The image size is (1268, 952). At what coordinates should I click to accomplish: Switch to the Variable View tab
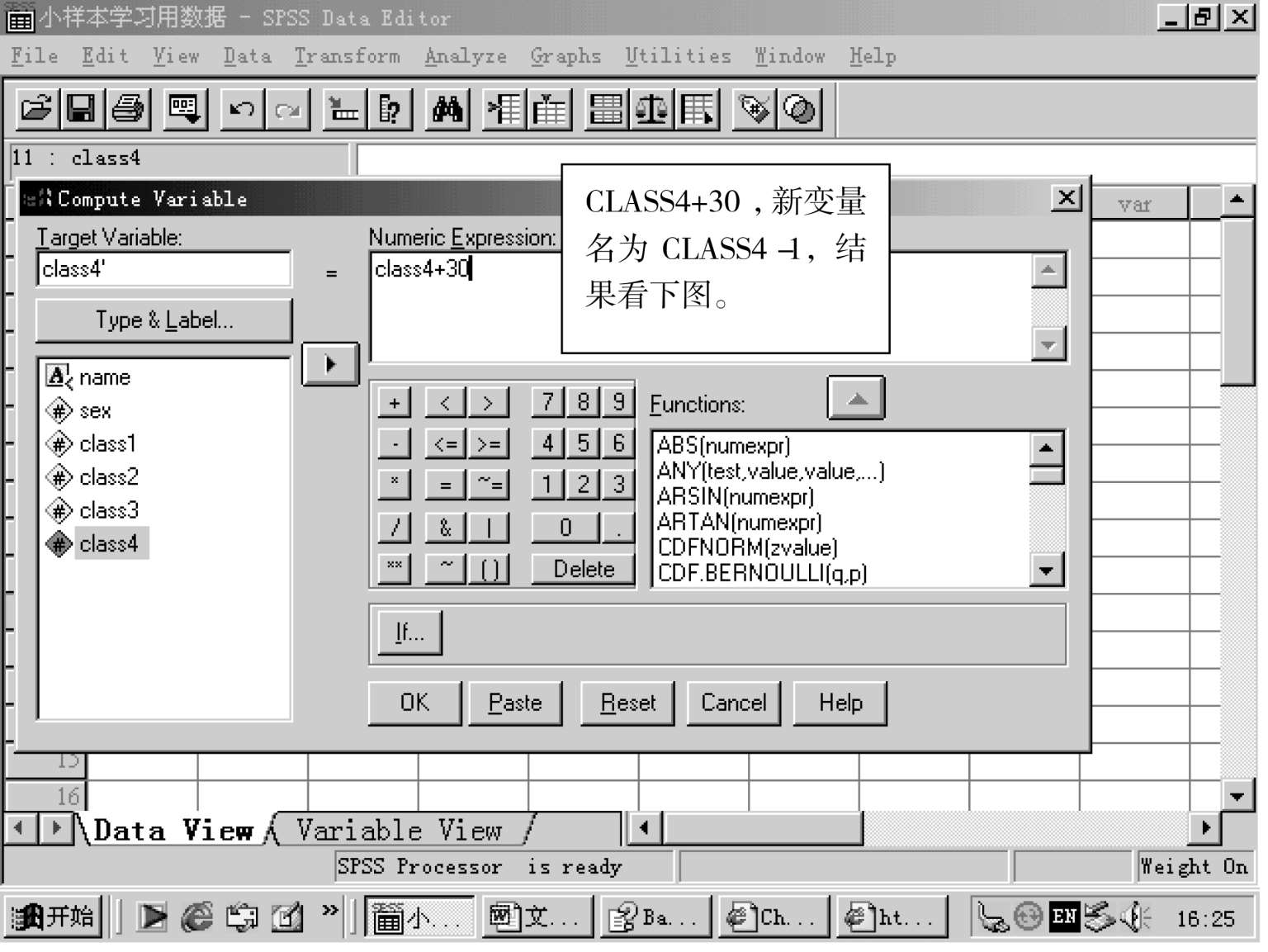(400, 830)
